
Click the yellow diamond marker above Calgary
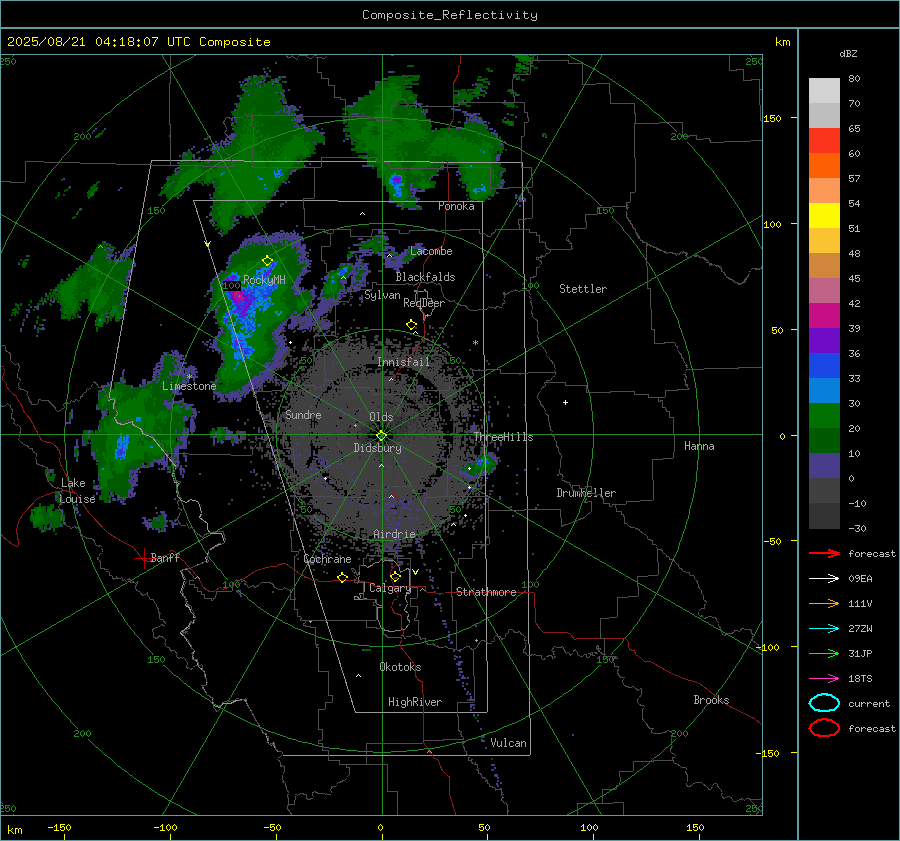tap(395, 576)
